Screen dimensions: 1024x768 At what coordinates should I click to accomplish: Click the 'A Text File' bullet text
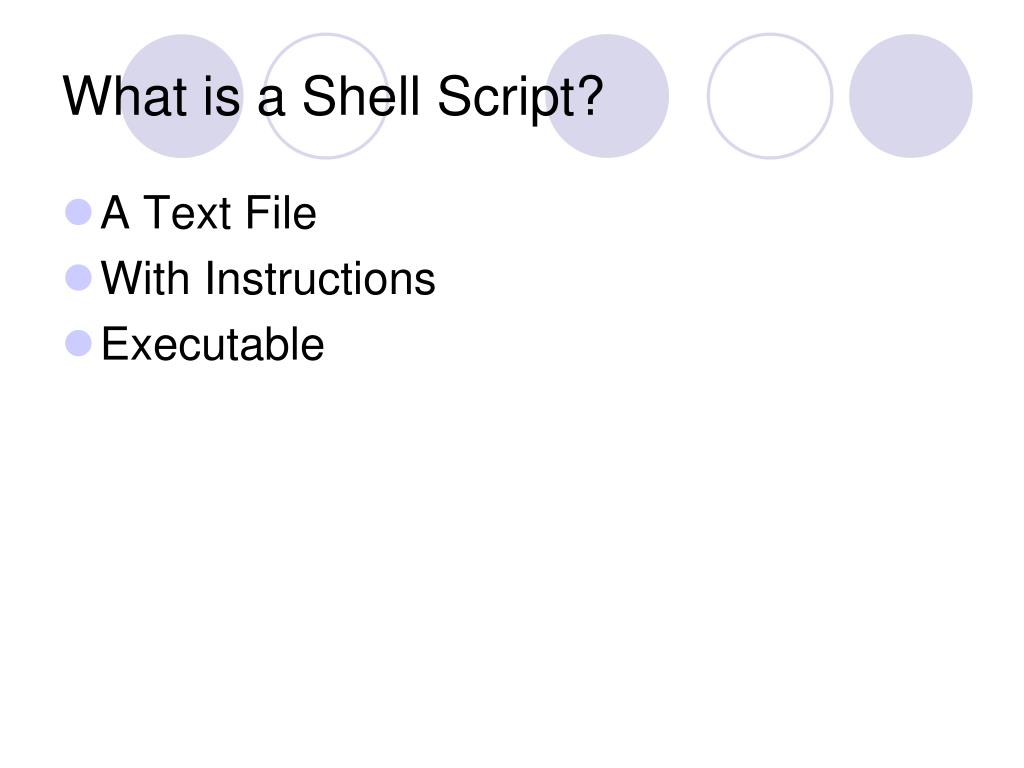pos(209,212)
